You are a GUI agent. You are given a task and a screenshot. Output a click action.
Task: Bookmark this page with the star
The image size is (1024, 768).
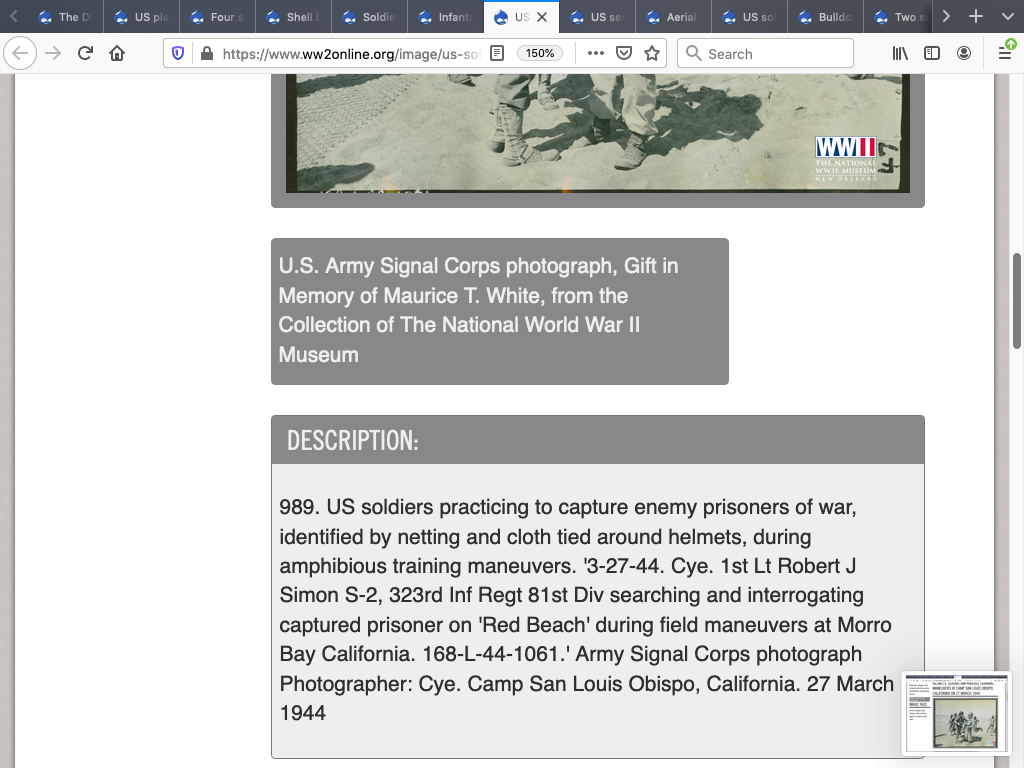point(652,54)
